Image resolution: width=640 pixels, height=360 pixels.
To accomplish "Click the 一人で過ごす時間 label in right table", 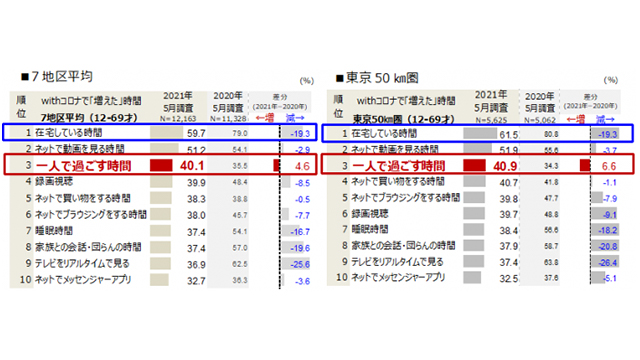I will tap(398, 166).
